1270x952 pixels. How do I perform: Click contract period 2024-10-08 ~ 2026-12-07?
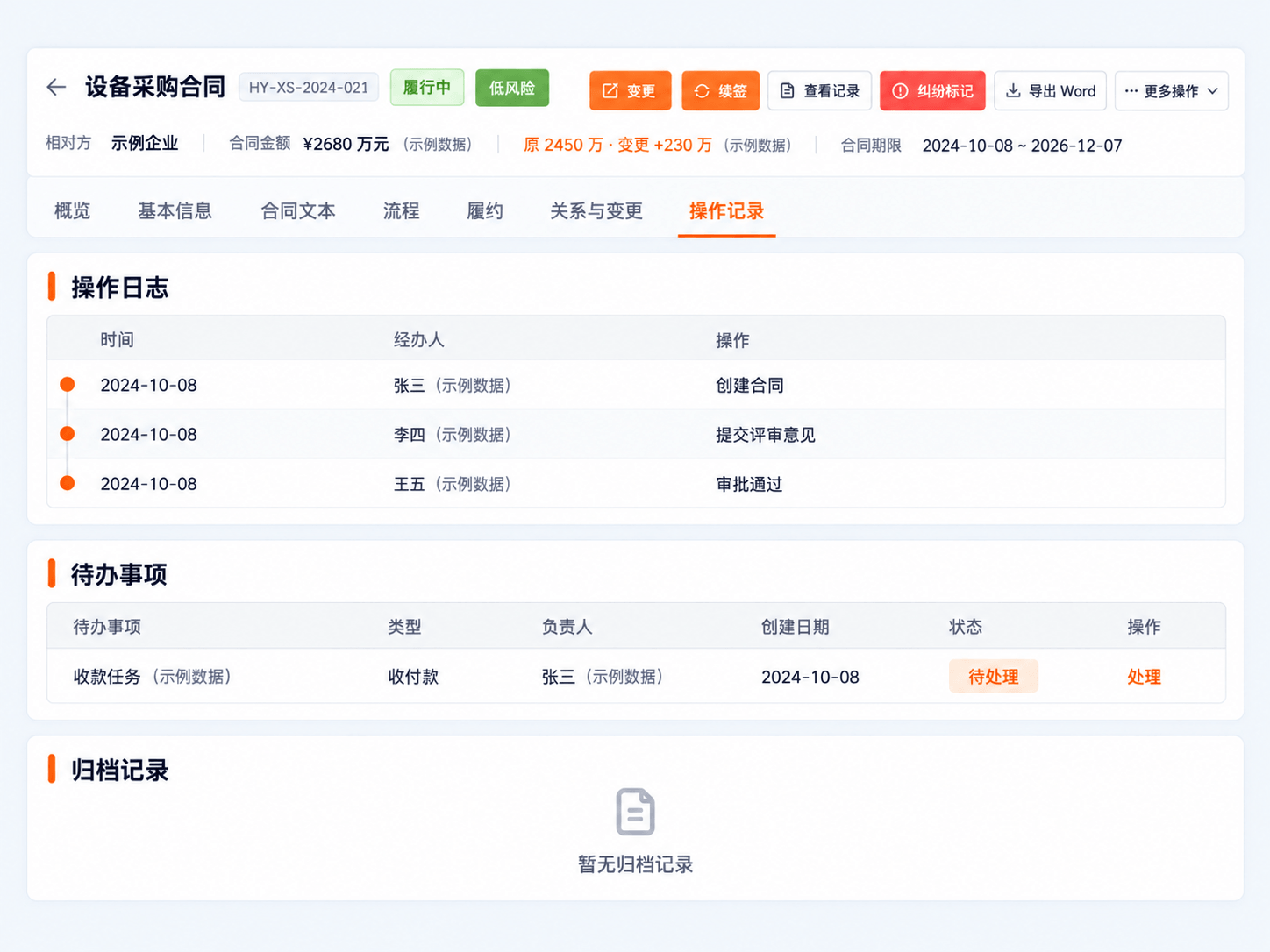(1022, 146)
